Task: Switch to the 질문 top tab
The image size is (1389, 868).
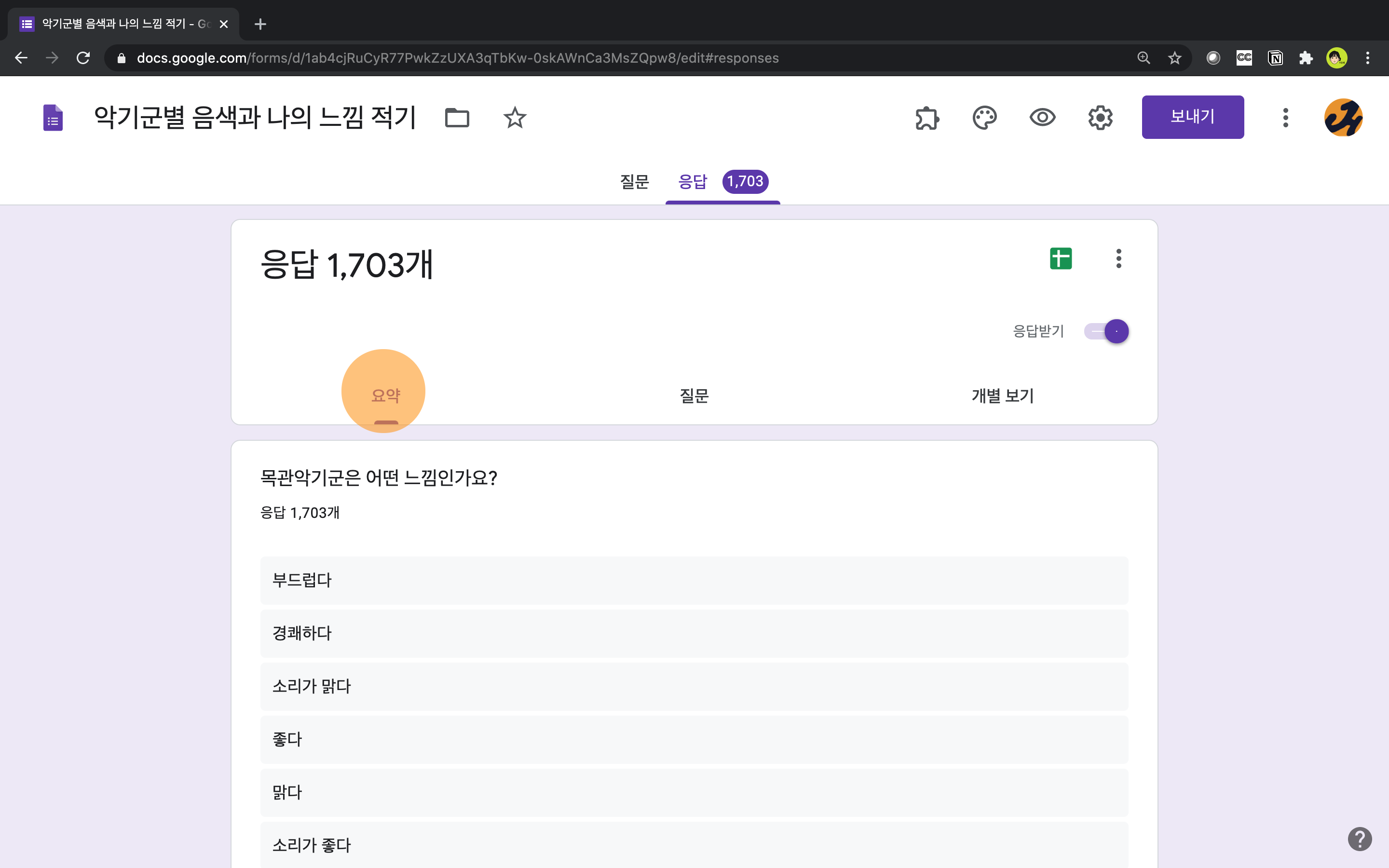Action: tap(634, 182)
